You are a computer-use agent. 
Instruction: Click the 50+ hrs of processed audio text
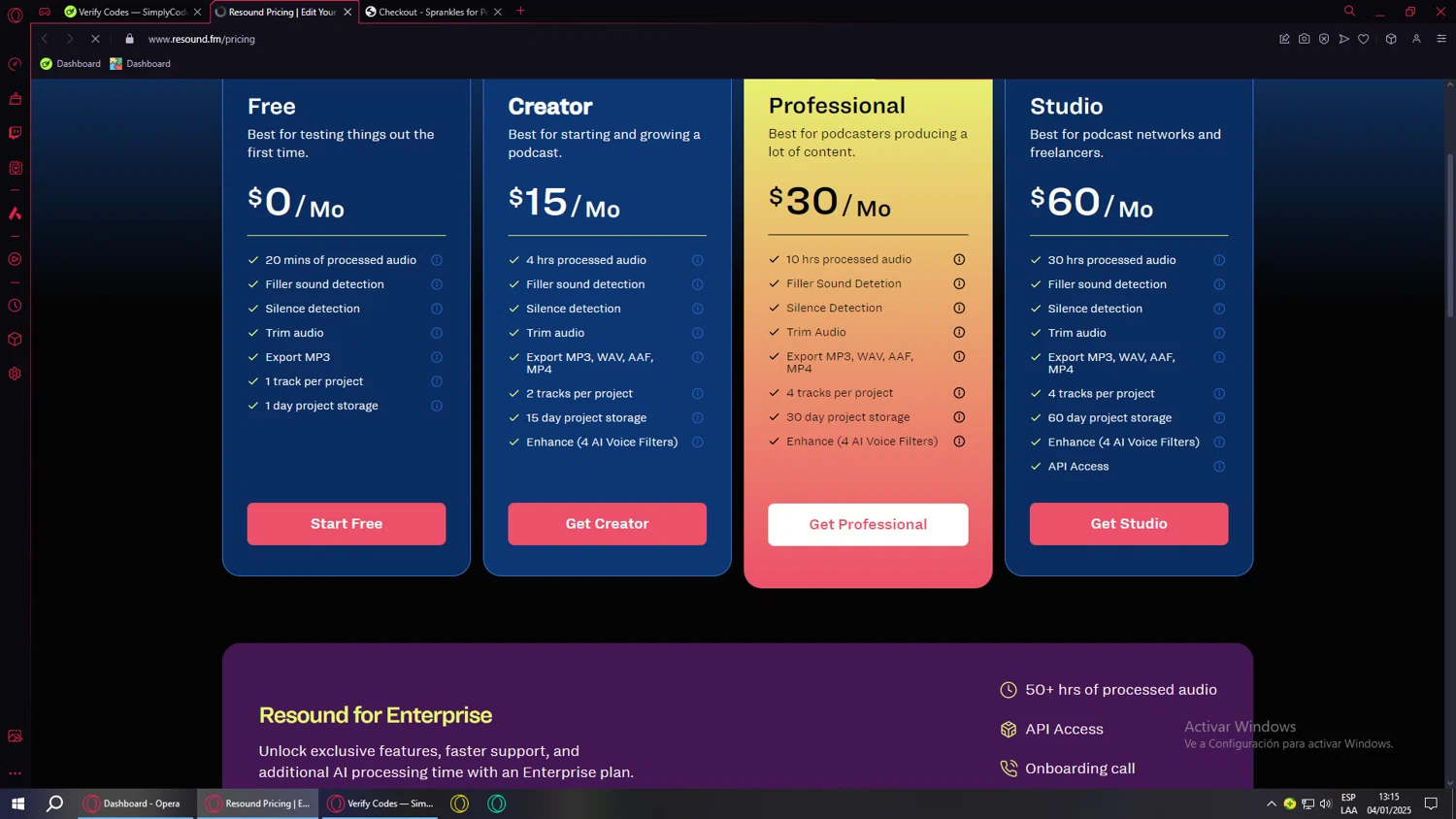point(1121,690)
